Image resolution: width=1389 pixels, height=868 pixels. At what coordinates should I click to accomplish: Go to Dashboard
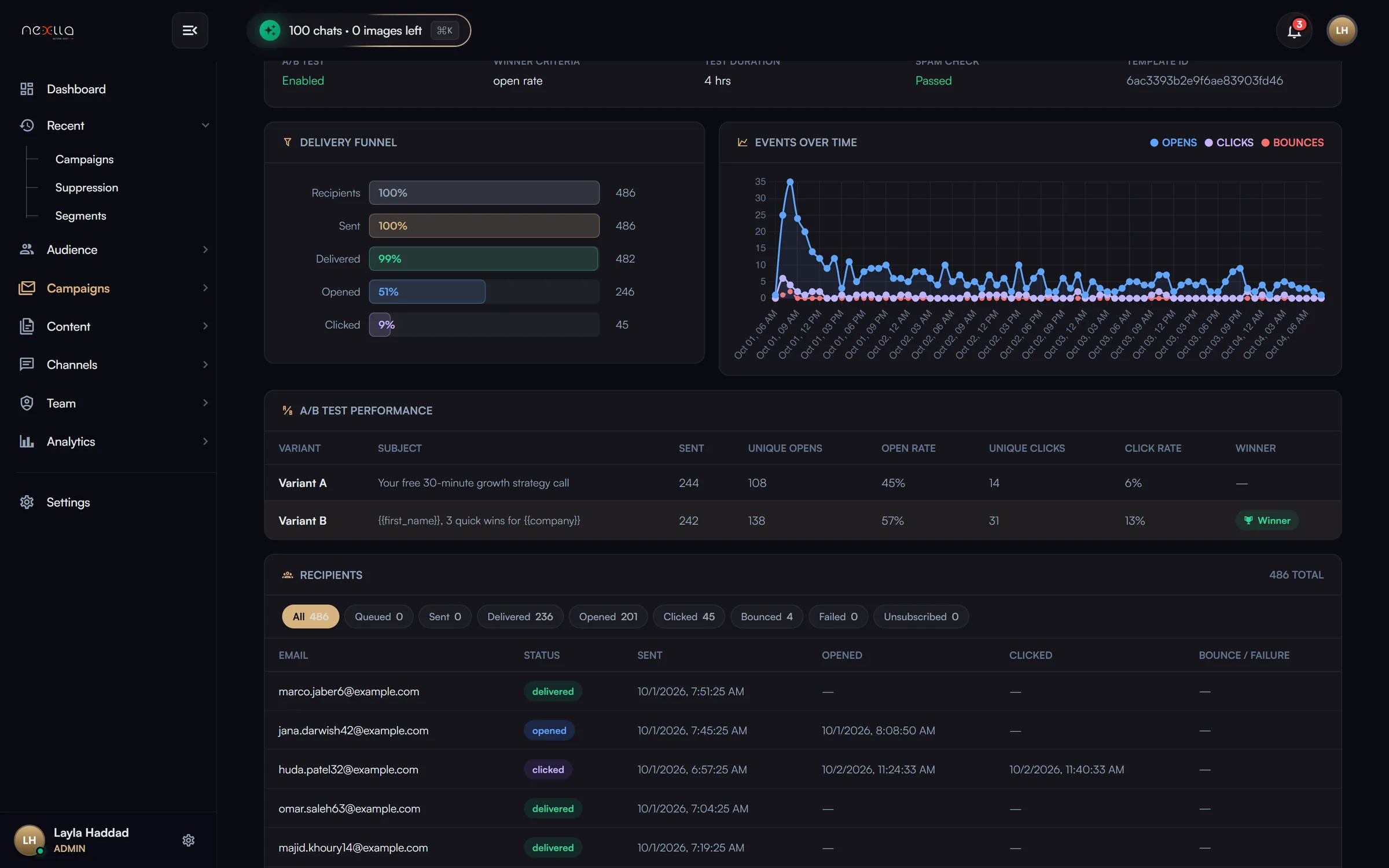[x=76, y=89]
